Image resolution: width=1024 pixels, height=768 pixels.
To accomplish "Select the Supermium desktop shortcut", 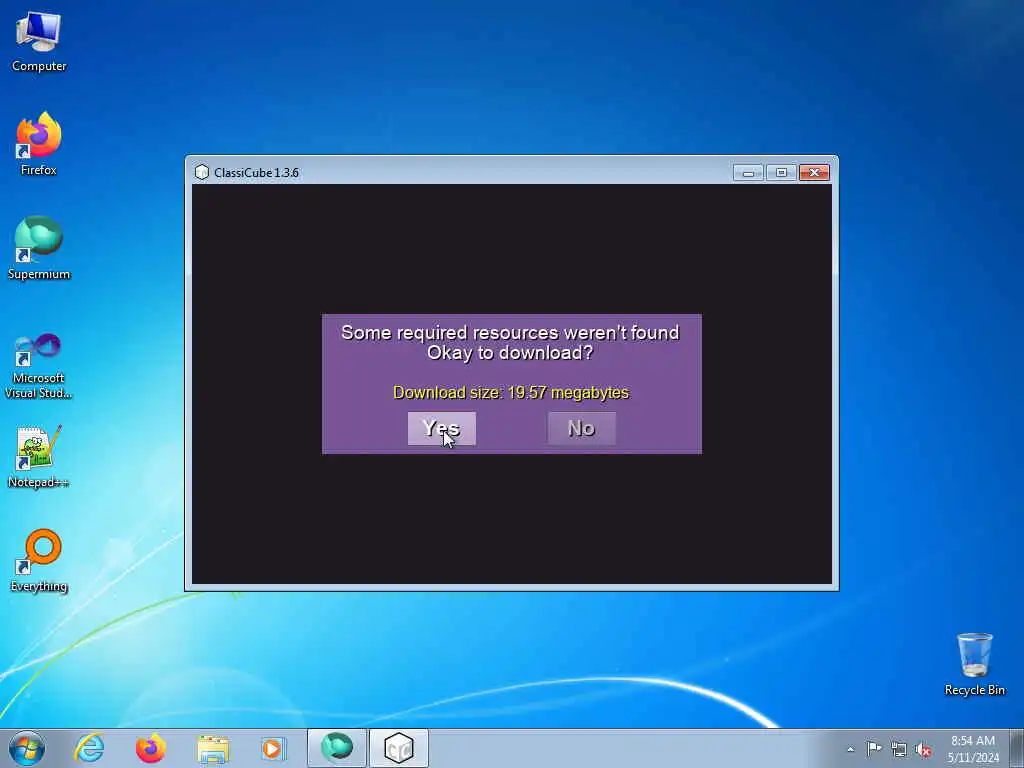I will tap(39, 248).
